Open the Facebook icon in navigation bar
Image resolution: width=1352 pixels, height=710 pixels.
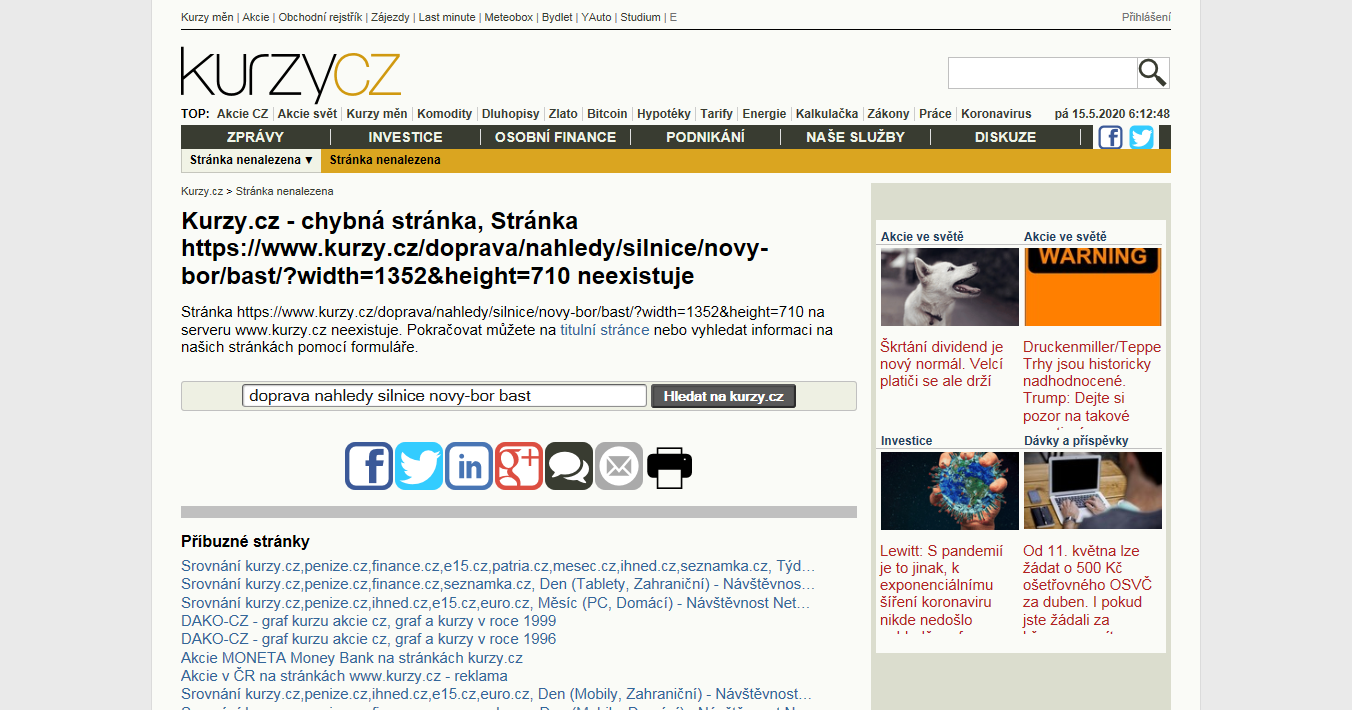[1110, 137]
